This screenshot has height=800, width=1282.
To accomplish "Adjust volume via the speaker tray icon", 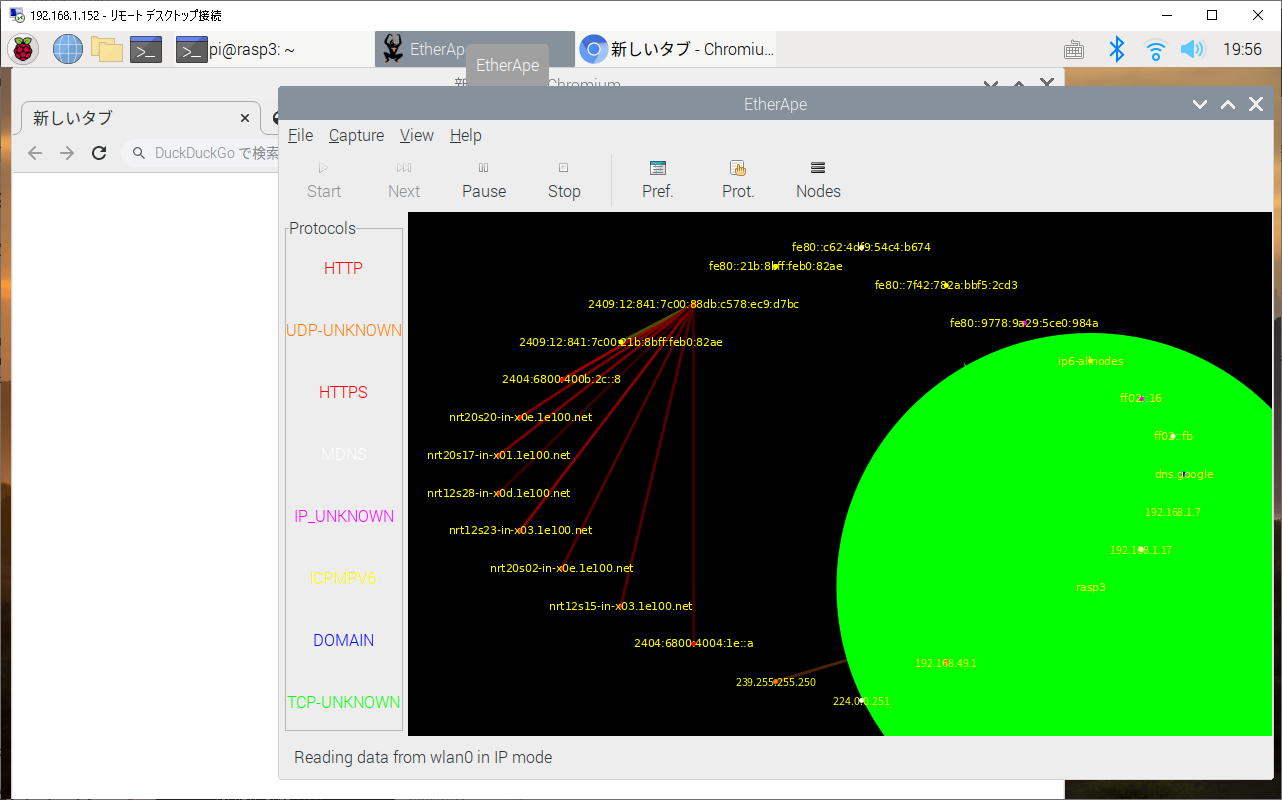I will coord(1192,48).
